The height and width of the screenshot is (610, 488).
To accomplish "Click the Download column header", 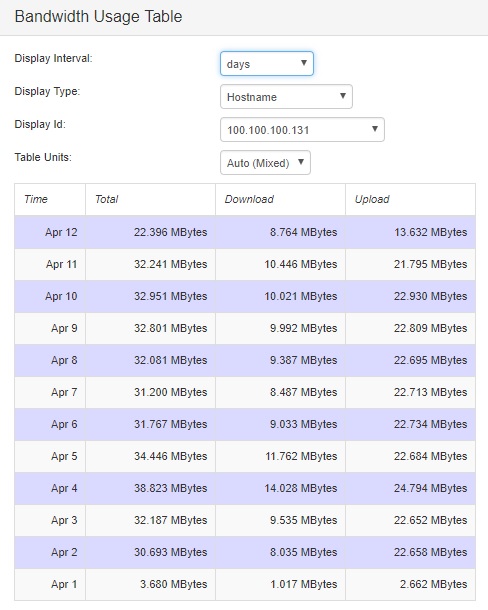I will [280, 199].
